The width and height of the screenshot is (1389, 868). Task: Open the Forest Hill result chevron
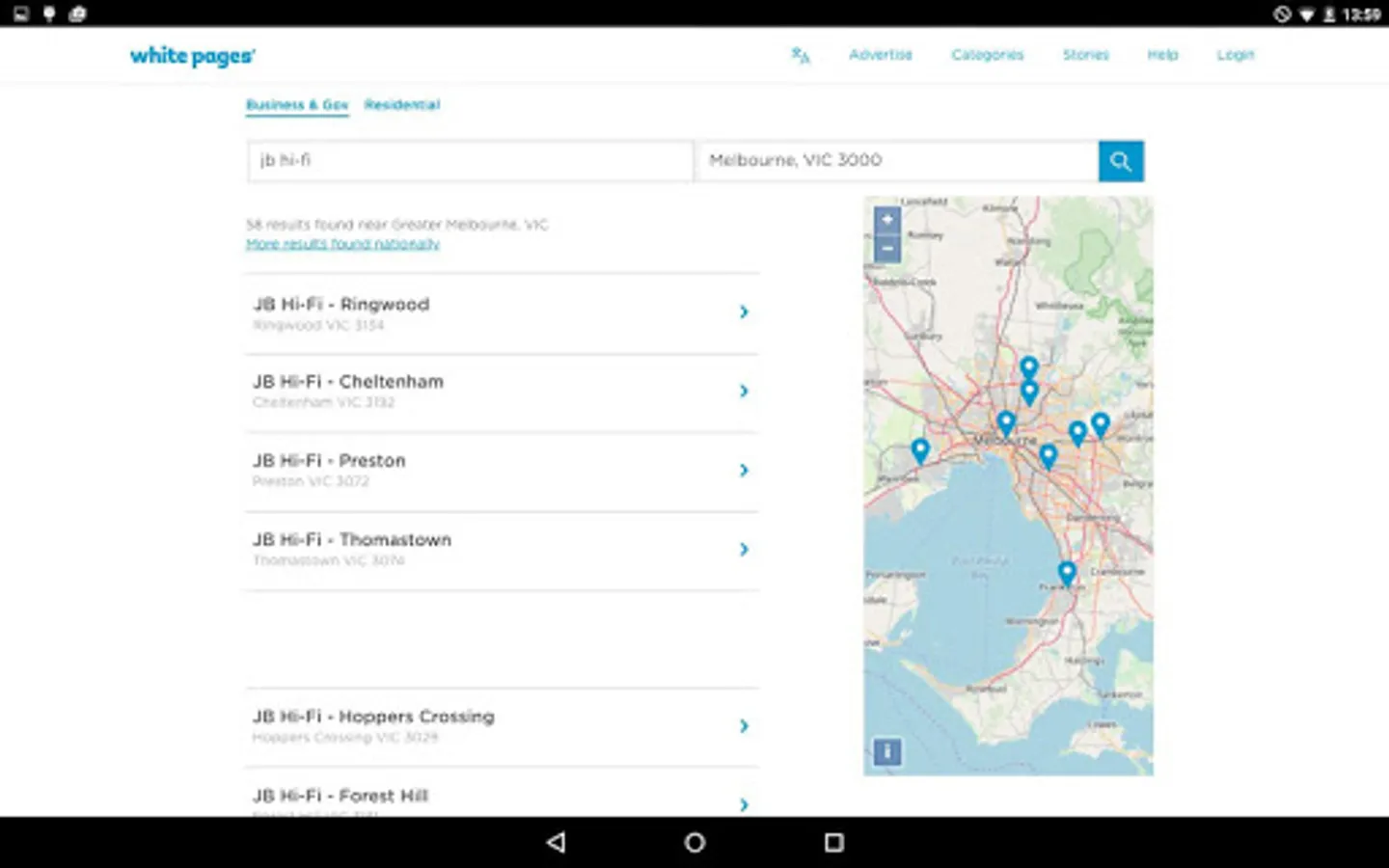pos(744,804)
